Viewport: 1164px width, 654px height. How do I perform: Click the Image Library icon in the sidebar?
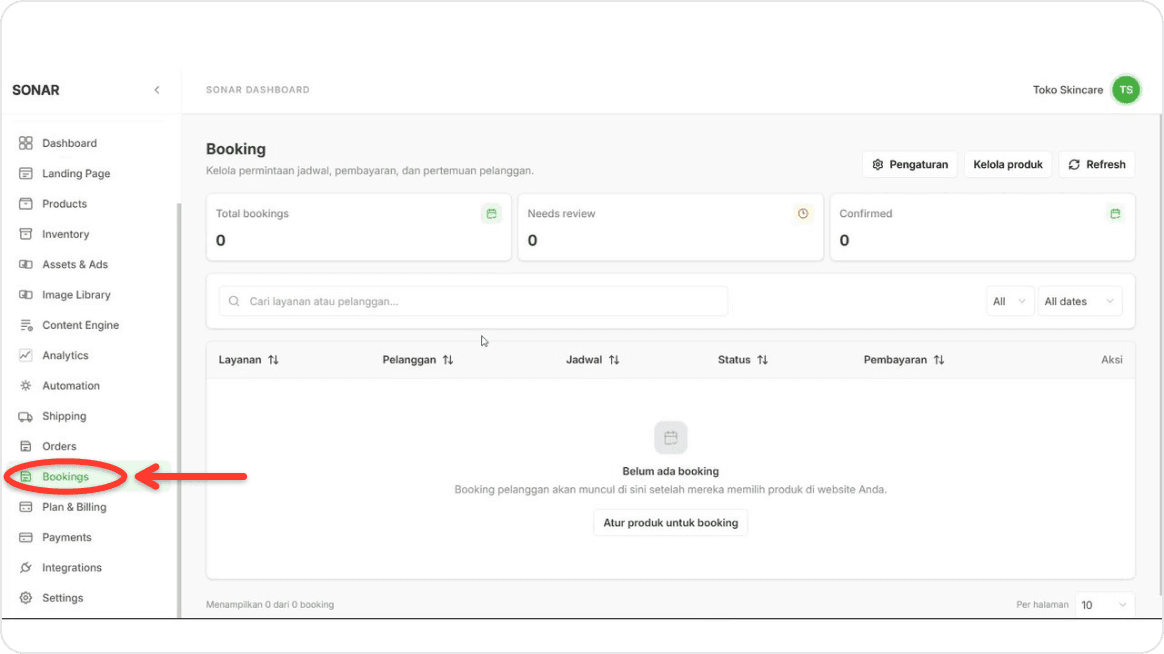tap(26, 295)
